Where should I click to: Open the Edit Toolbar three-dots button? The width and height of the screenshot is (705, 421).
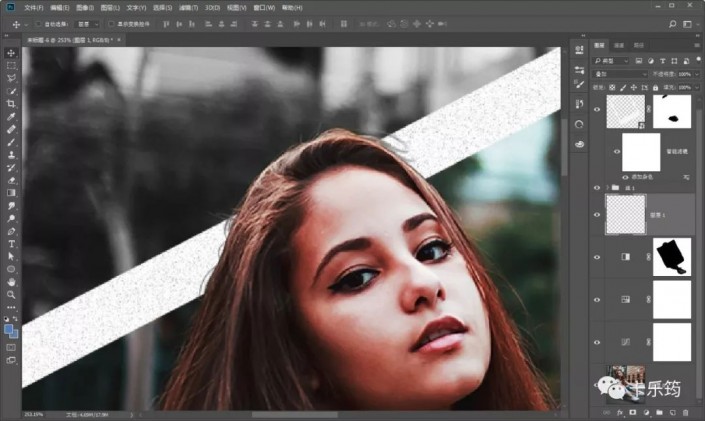(11, 308)
